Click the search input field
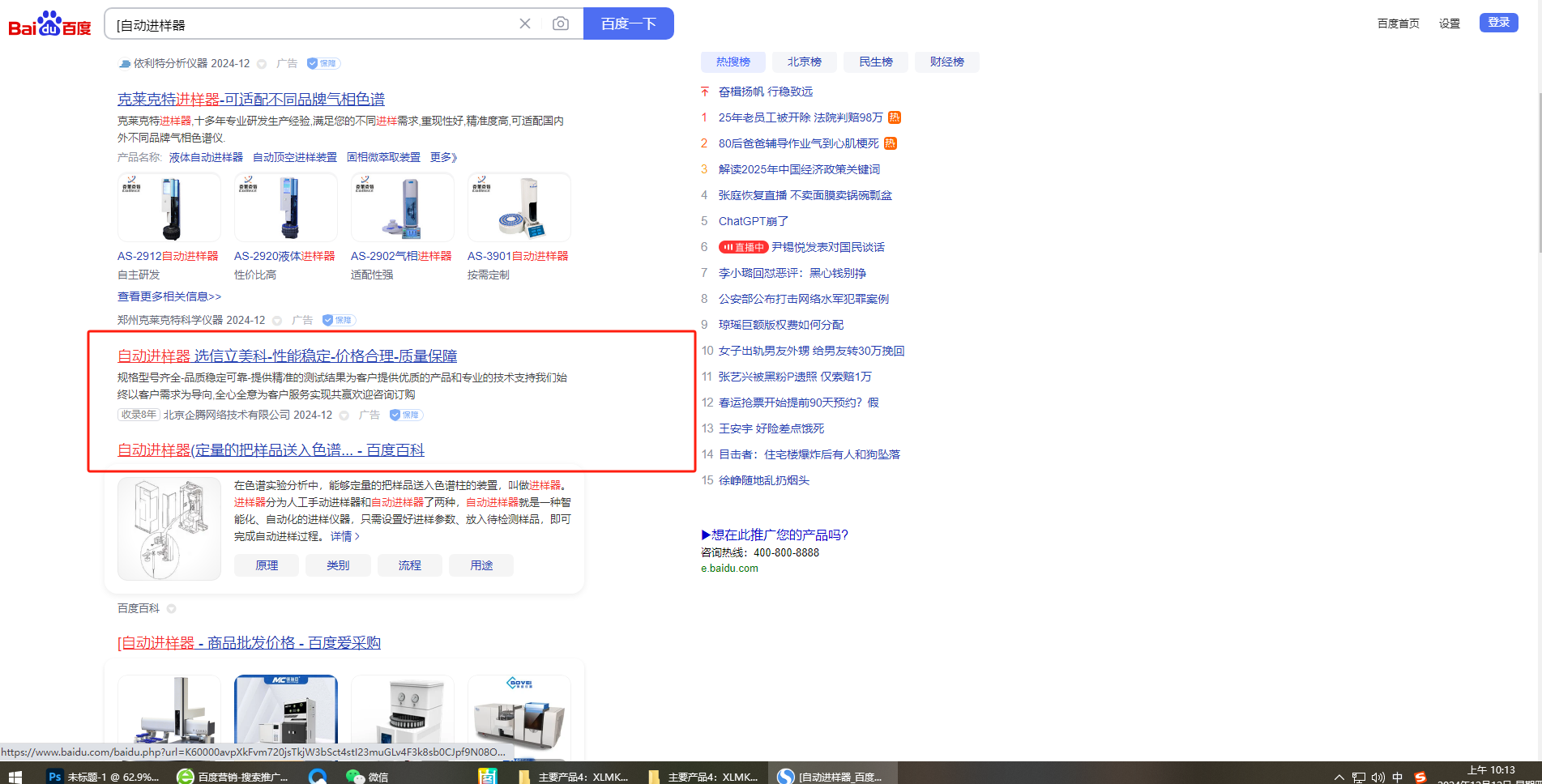Screen dimensions: 1542x784 coord(312,24)
